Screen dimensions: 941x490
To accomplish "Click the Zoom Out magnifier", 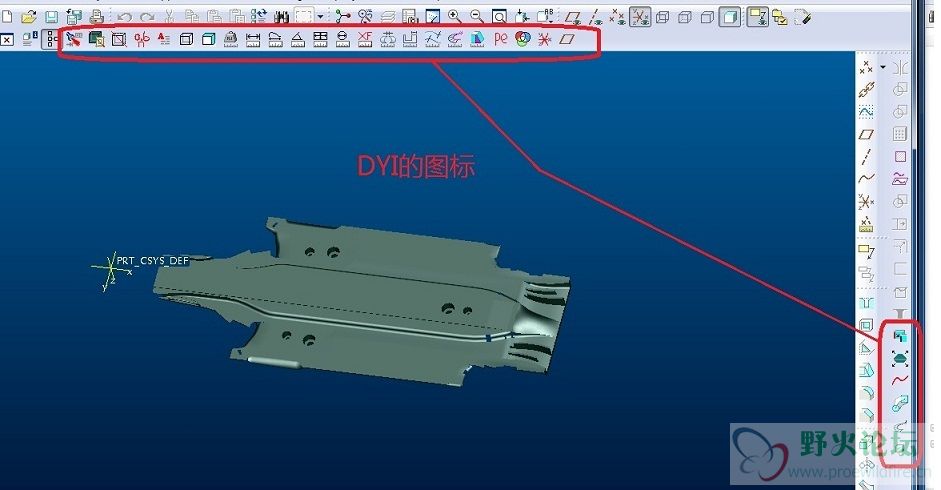I will (x=477, y=17).
